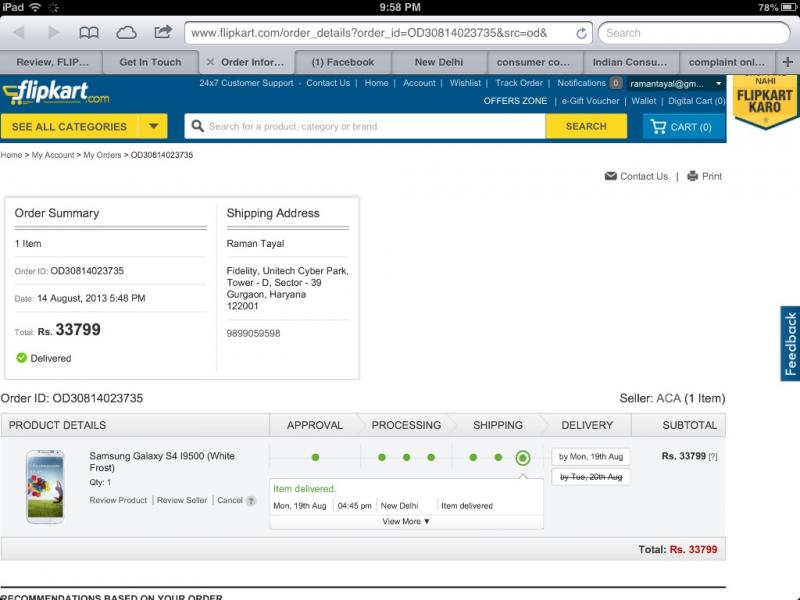This screenshot has height=600, width=800.
Task: Click the Wishlist link
Action: [x=465, y=83]
